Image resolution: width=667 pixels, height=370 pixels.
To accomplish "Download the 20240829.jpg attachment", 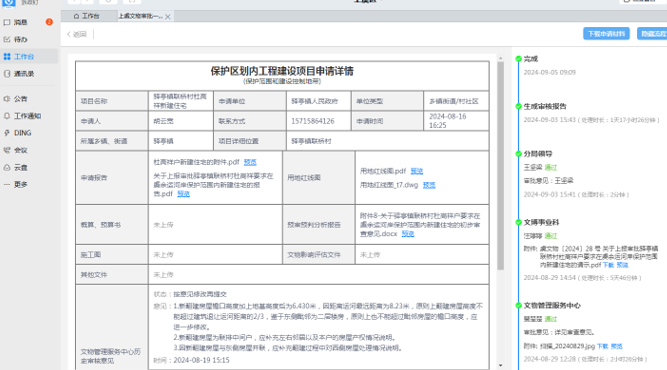I will tap(602, 346).
